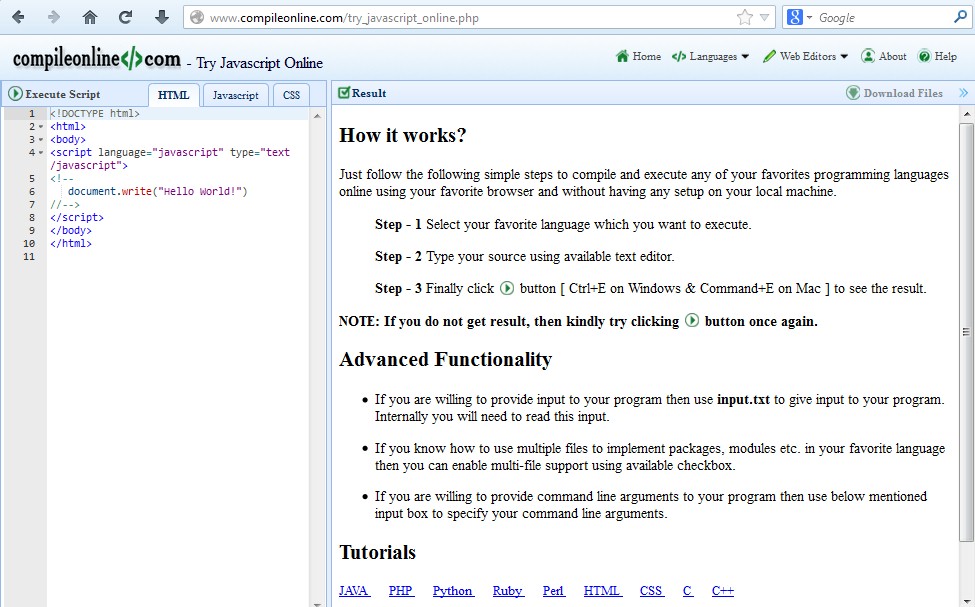This screenshot has height=607, width=975.
Task: Open the JAVA tutorial link
Action: click(x=354, y=591)
